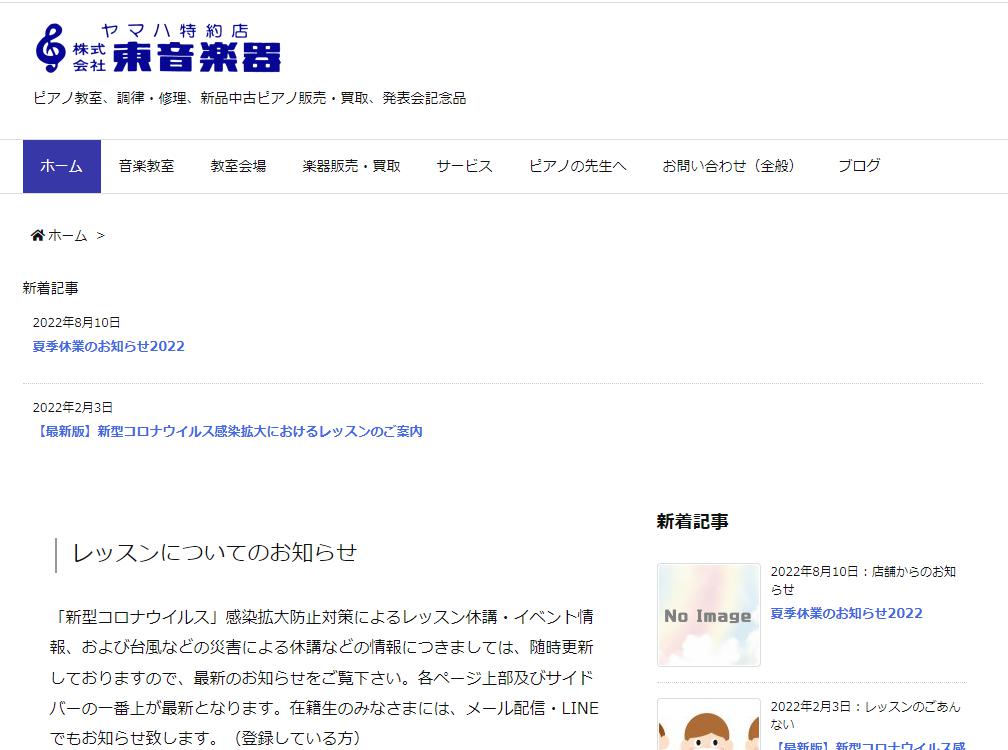Click the ホーム breadcrumb link
Image resolution: width=1008 pixels, height=750 pixels.
pos(68,236)
